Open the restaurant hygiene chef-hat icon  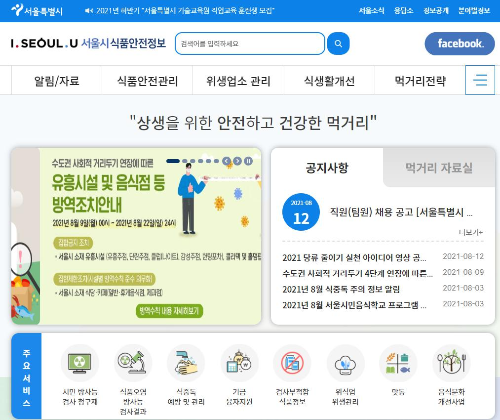(345, 363)
